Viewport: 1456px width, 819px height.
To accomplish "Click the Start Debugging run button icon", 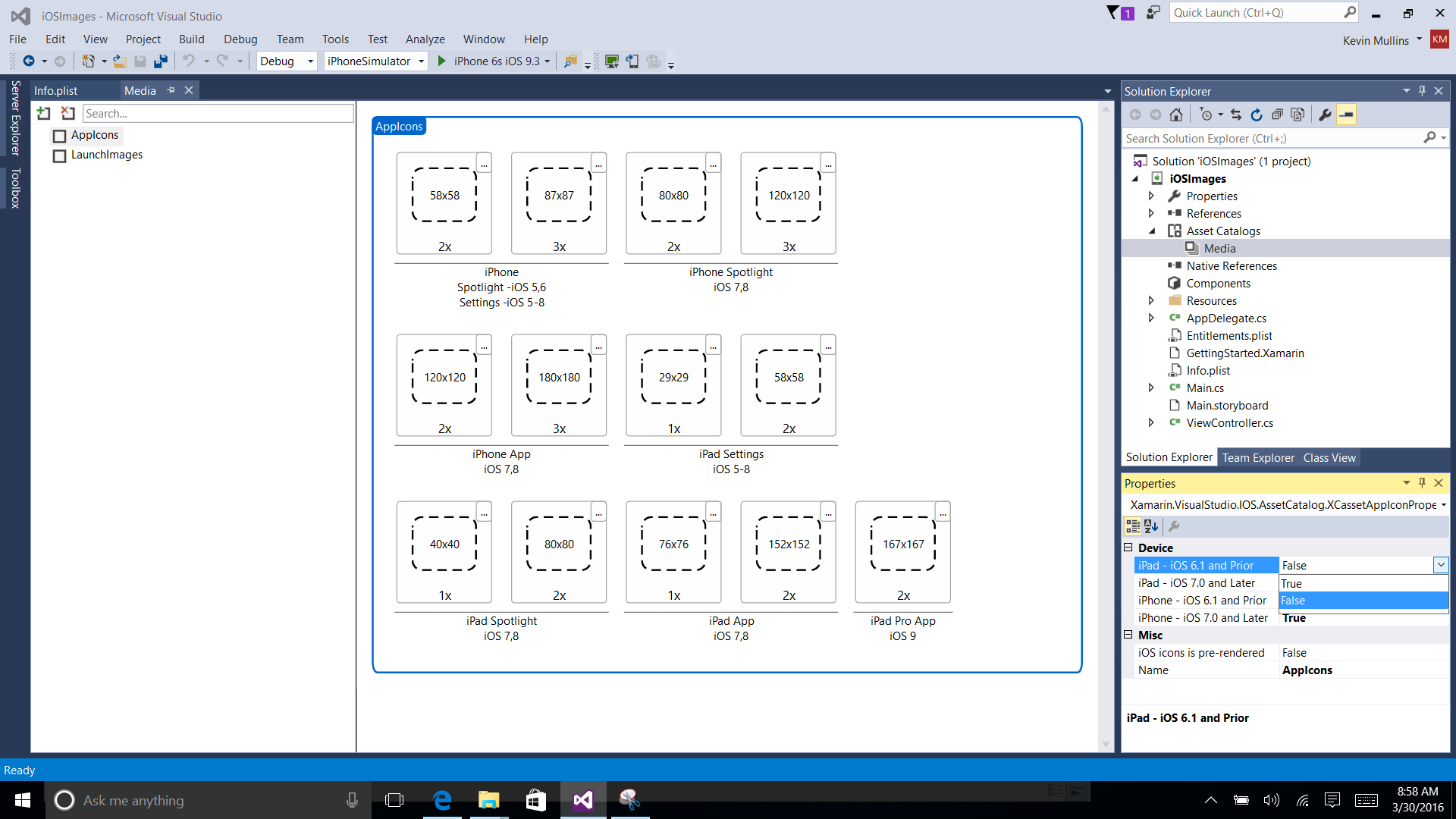I will [x=443, y=61].
